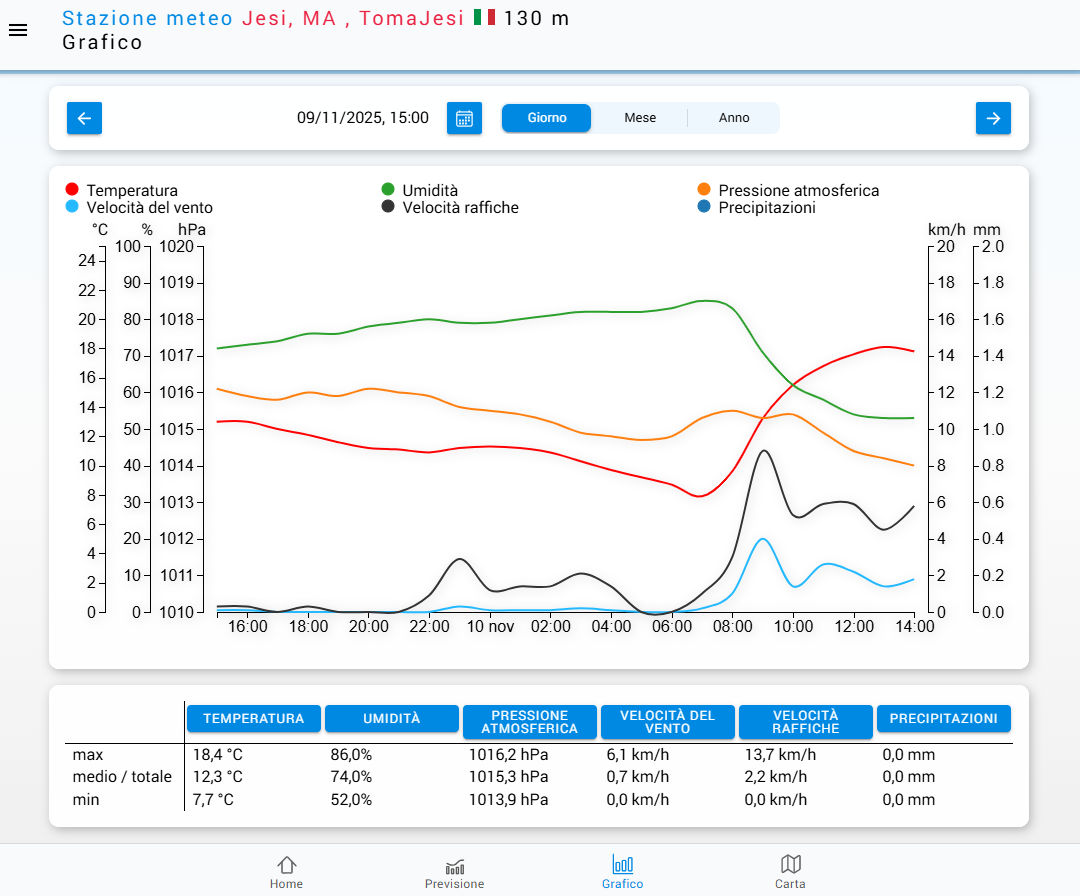Click the TEMPERATURA column button
Screen dimensions: 1080x896
[x=253, y=719]
